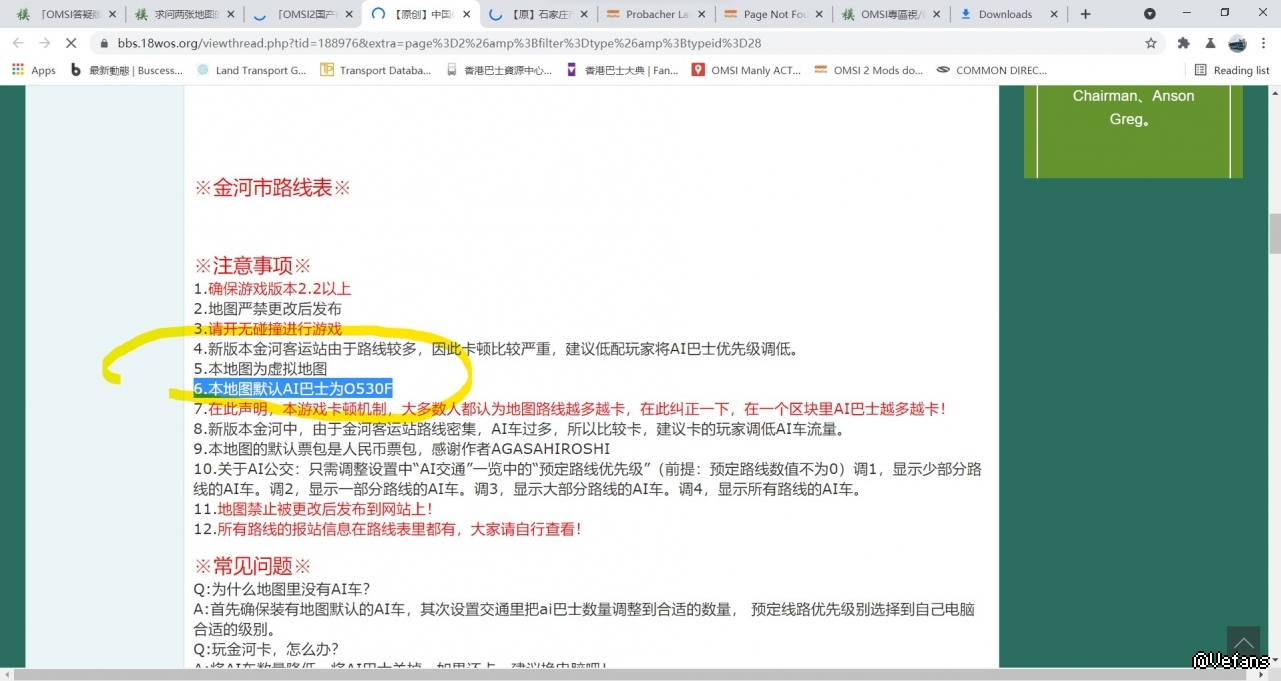1281x681 pixels.
Task: Open the tab search dropdown
Action: tap(1150, 14)
